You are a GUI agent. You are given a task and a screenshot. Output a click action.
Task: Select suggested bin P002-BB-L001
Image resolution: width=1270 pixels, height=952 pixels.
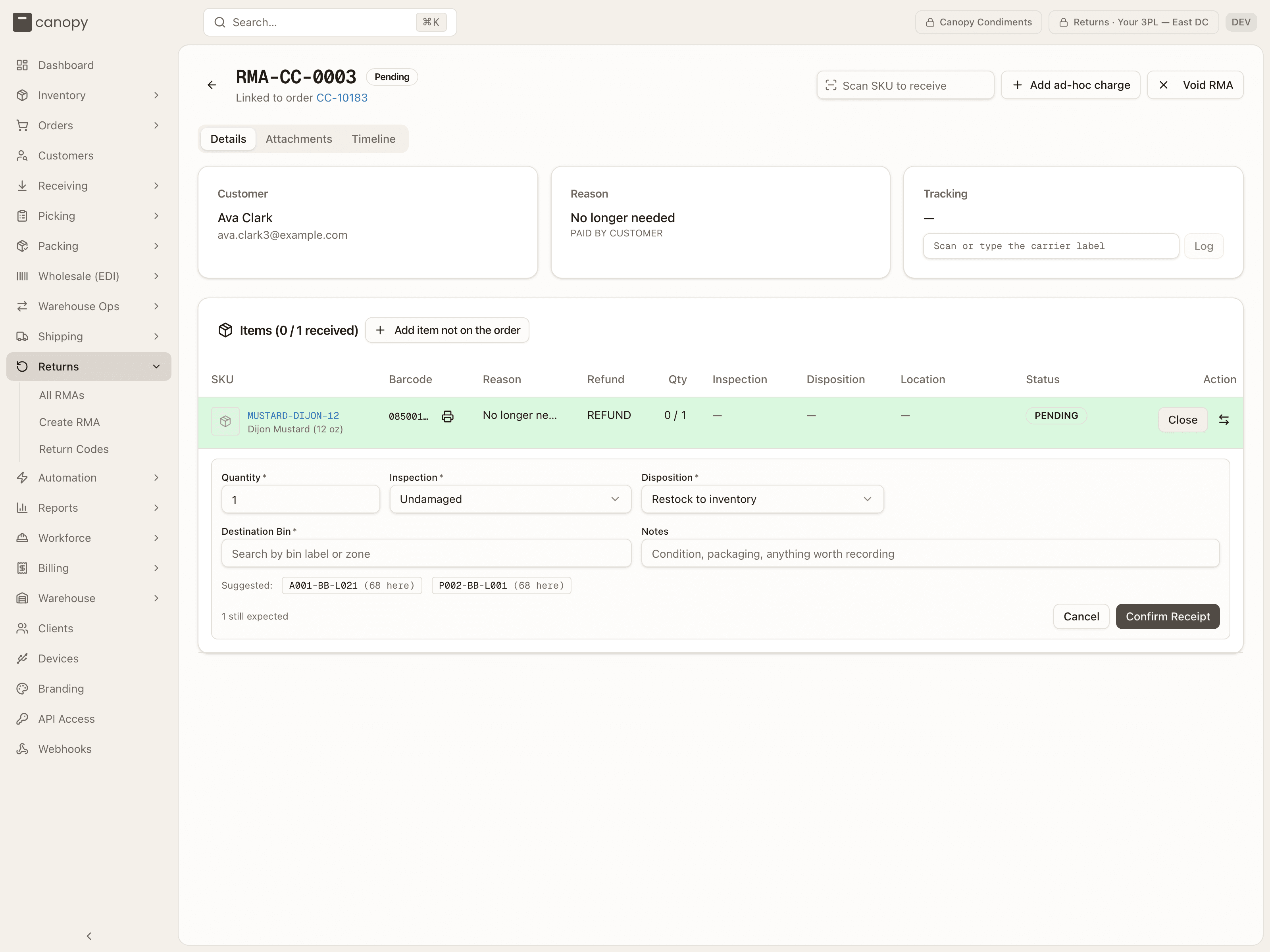coord(501,585)
